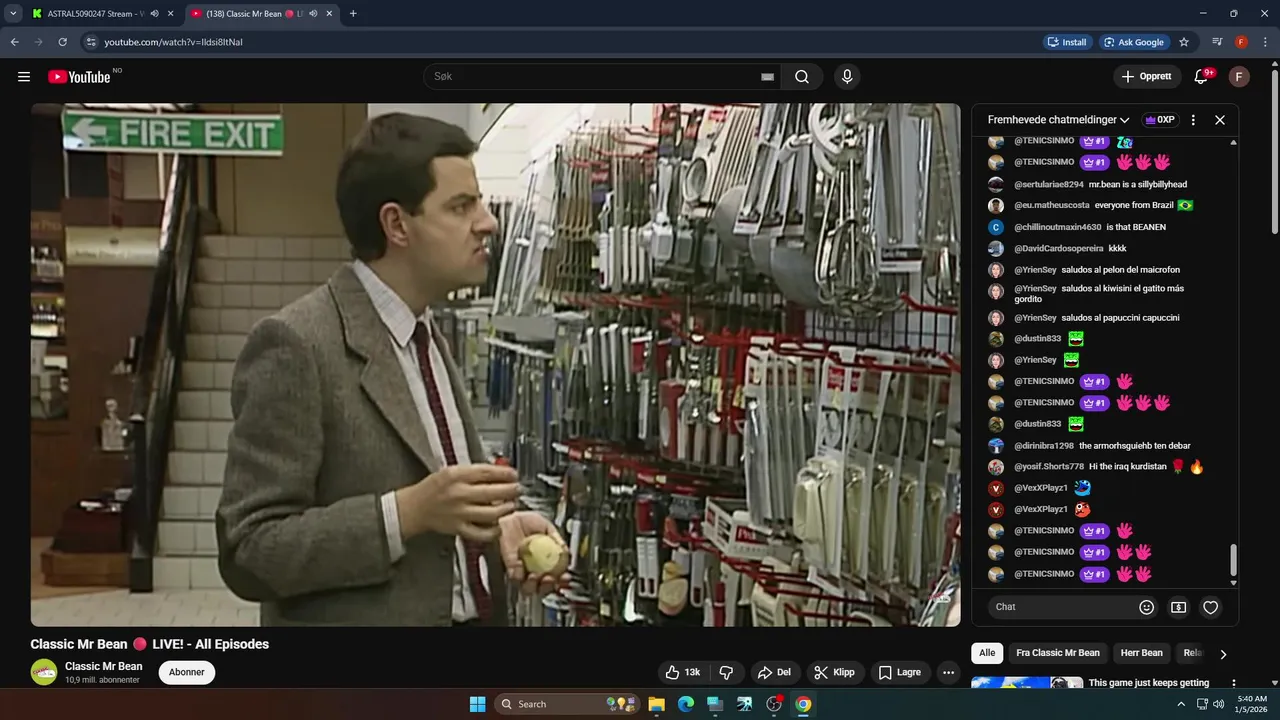Open the chat options three-dot menu
Viewport: 1280px width, 720px height.
1193,120
